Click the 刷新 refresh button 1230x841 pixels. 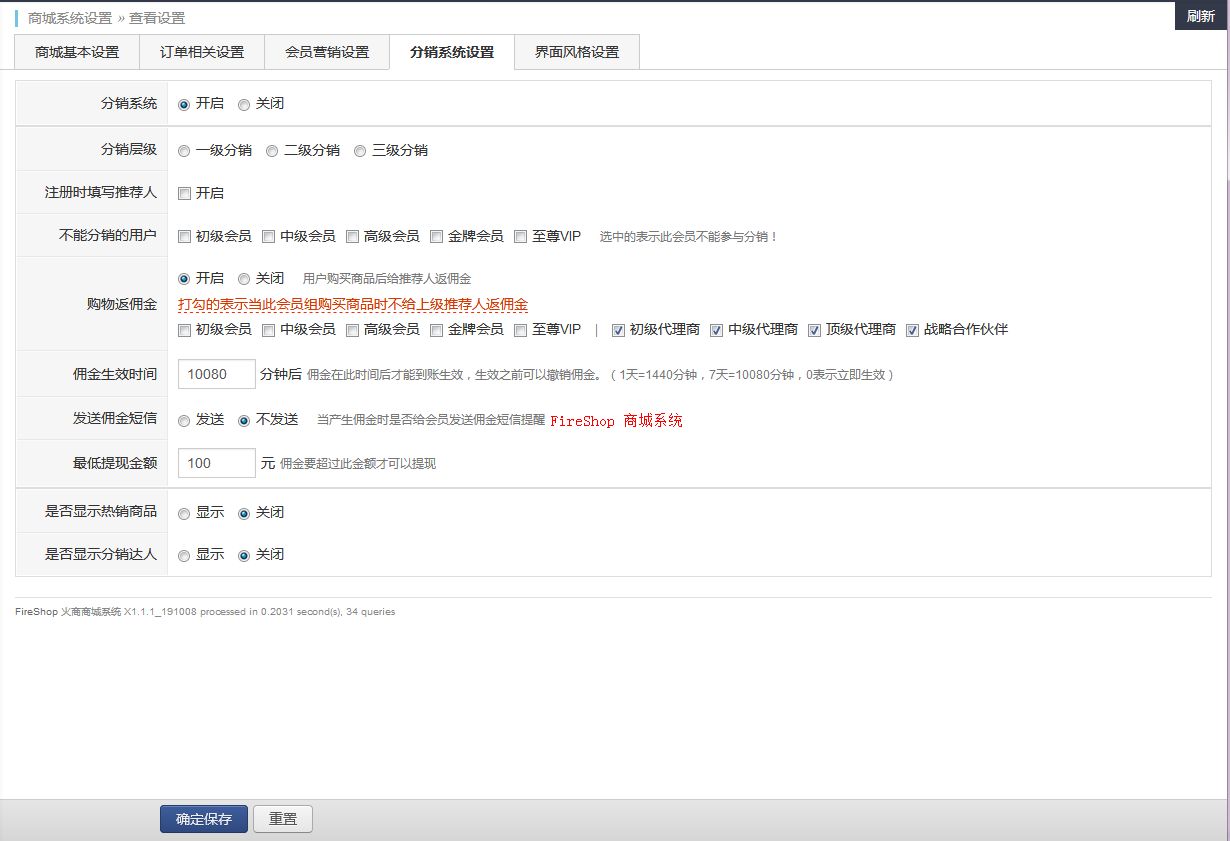pyautogui.click(x=1201, y=16)
